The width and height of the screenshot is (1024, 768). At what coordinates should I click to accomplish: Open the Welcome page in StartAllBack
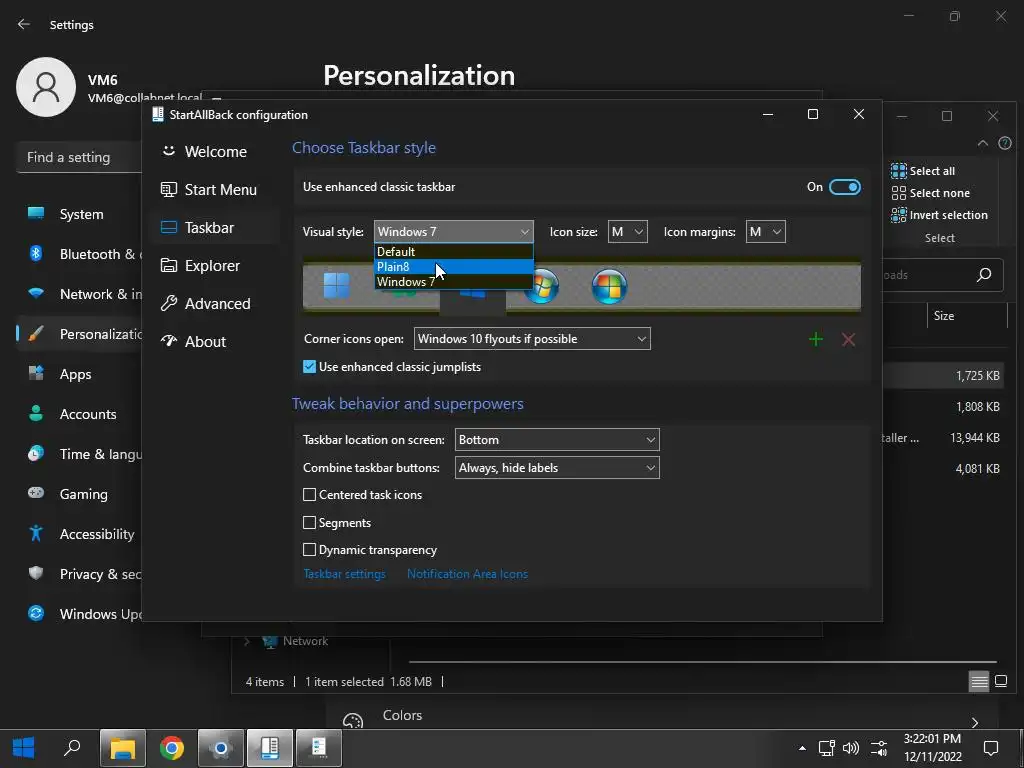pyautogui.click(x=204, y=152)
